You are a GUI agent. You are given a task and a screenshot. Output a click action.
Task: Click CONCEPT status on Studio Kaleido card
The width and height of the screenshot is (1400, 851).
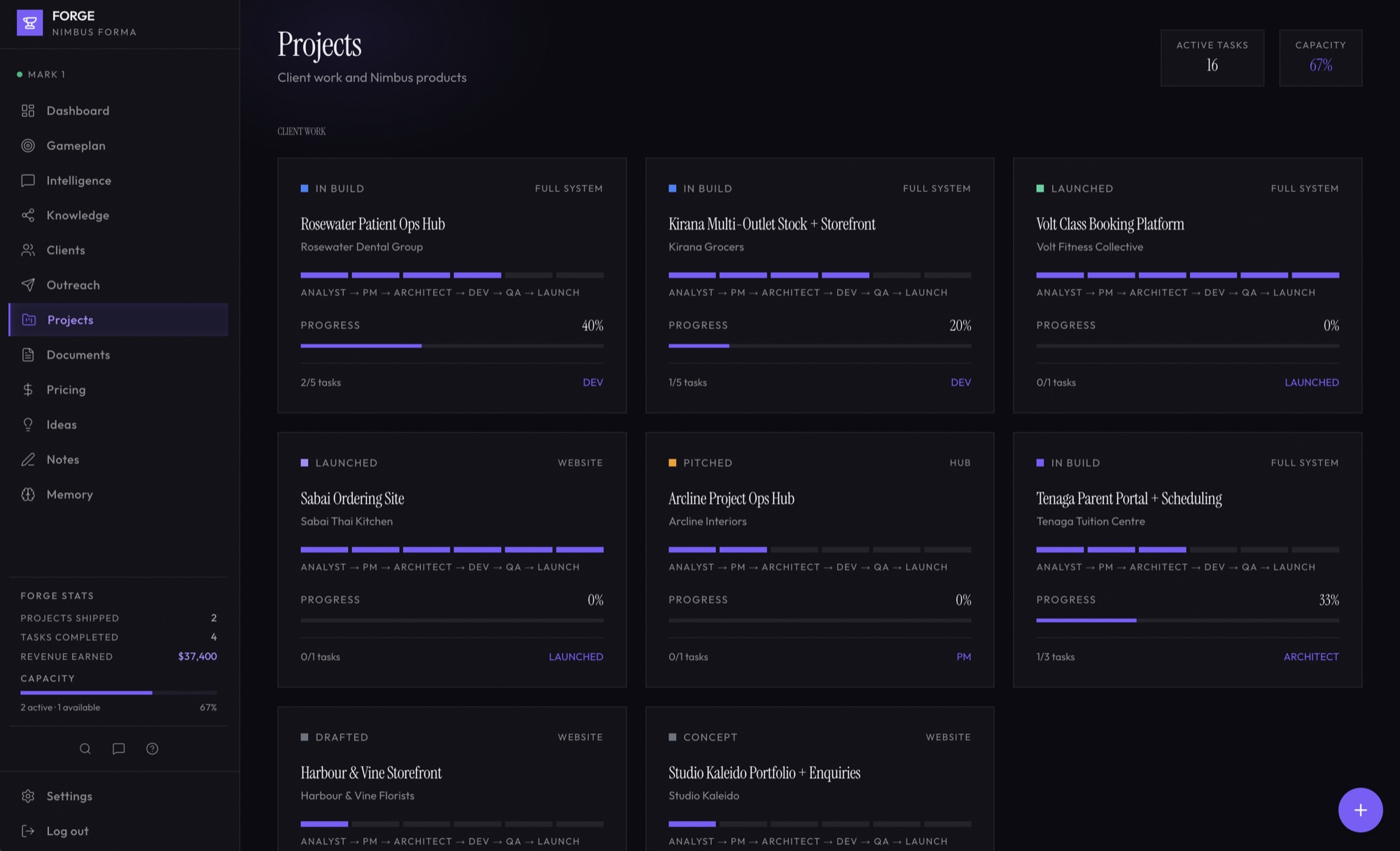(x=703, y=737)
